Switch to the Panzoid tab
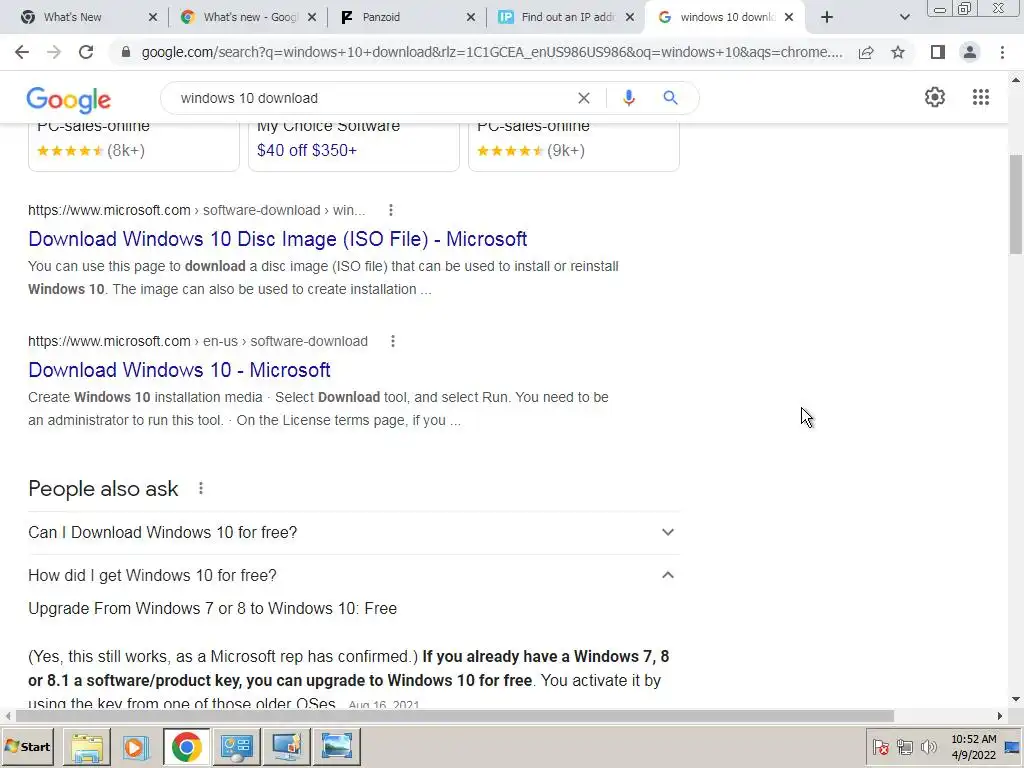1024x768 pixels. pos(408,17)
